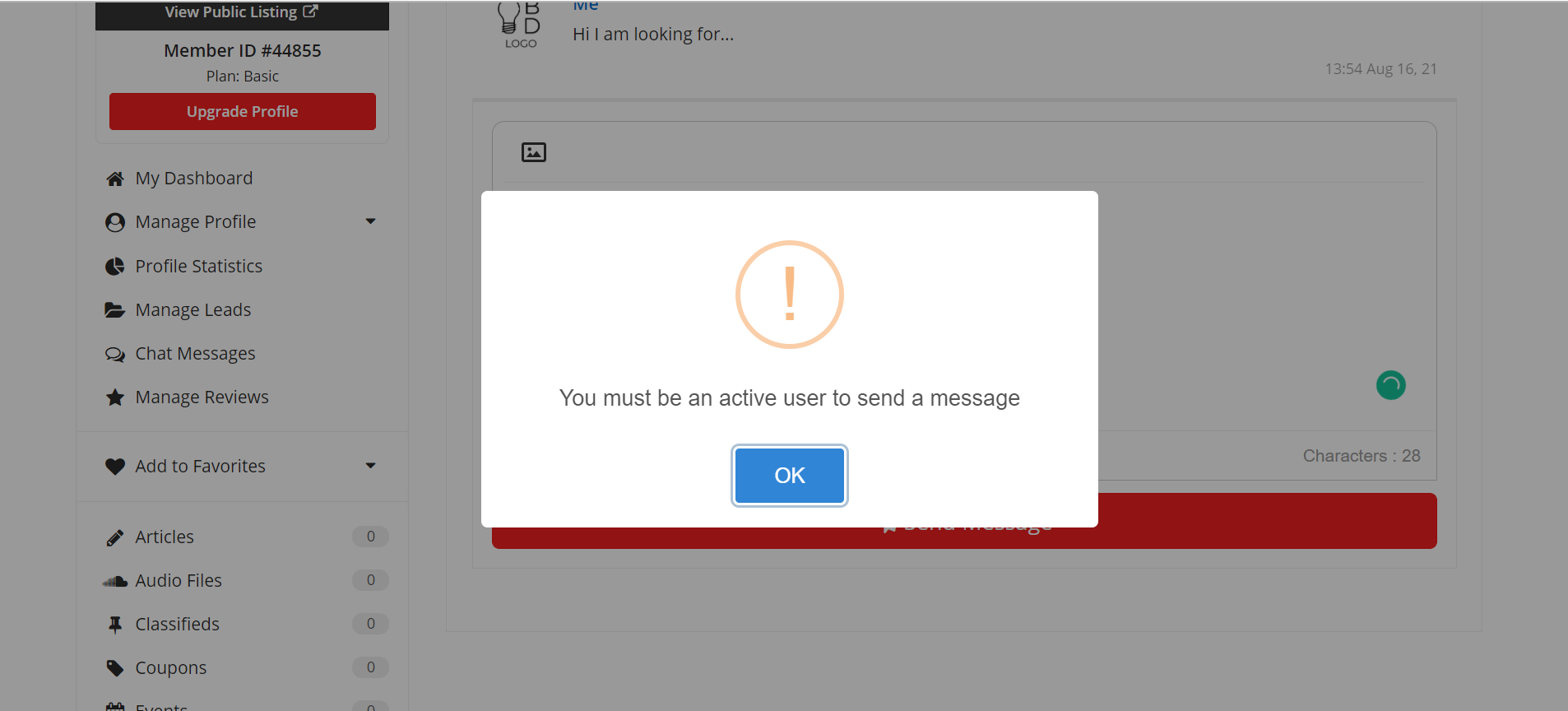Click the OK button in the alert
1568x711 pixels.
789,475
